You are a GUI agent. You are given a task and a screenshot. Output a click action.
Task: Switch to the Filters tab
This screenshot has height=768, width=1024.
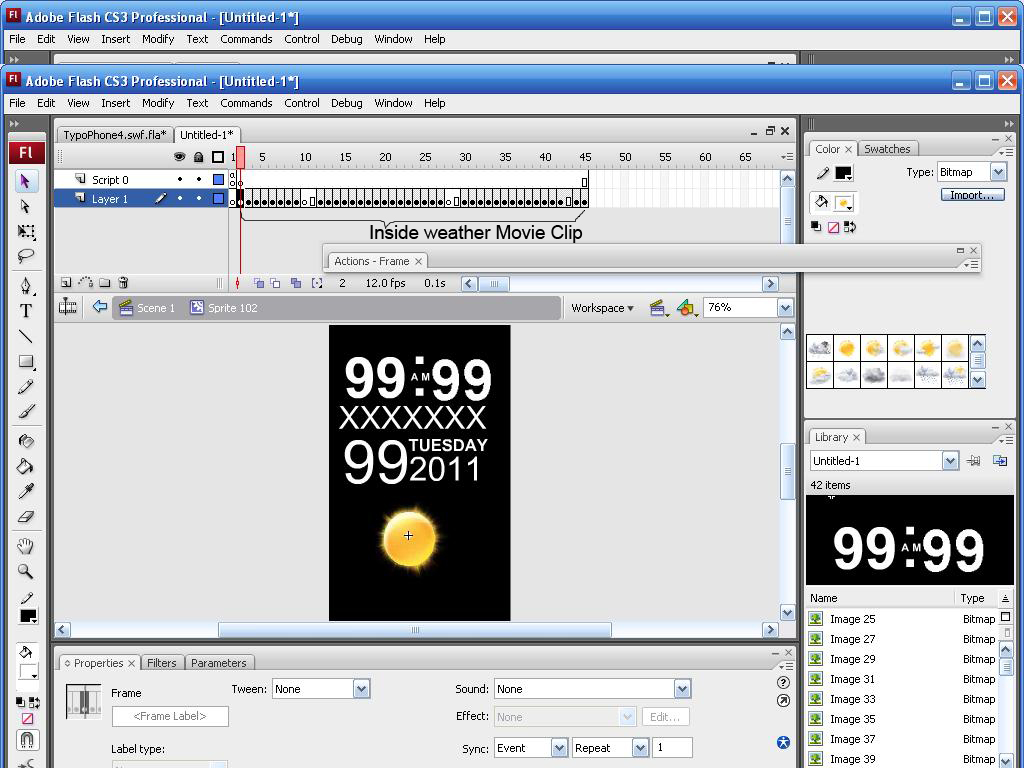tap(161, 663)
